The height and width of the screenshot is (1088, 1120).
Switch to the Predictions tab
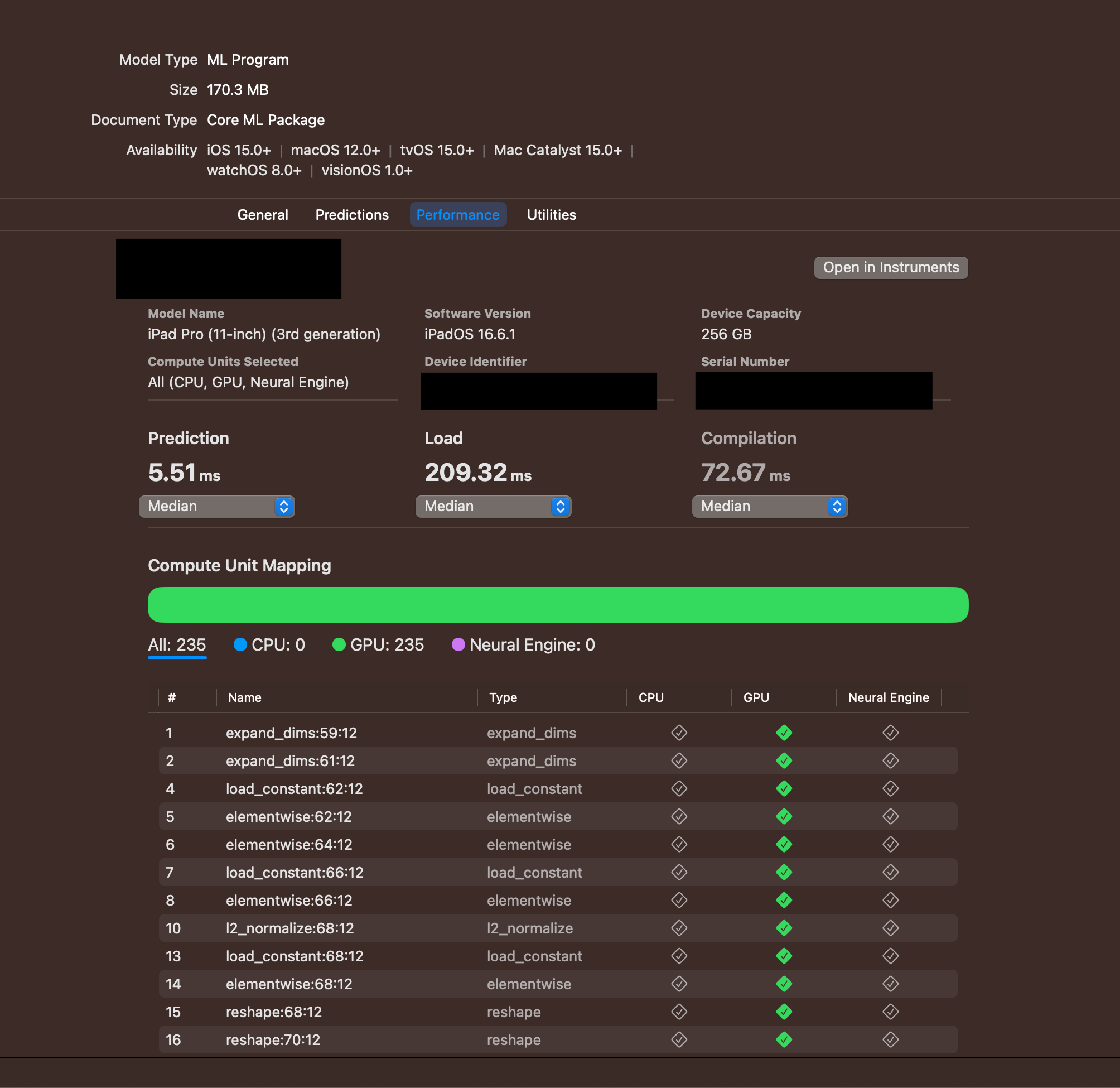[x=352, y=215]
